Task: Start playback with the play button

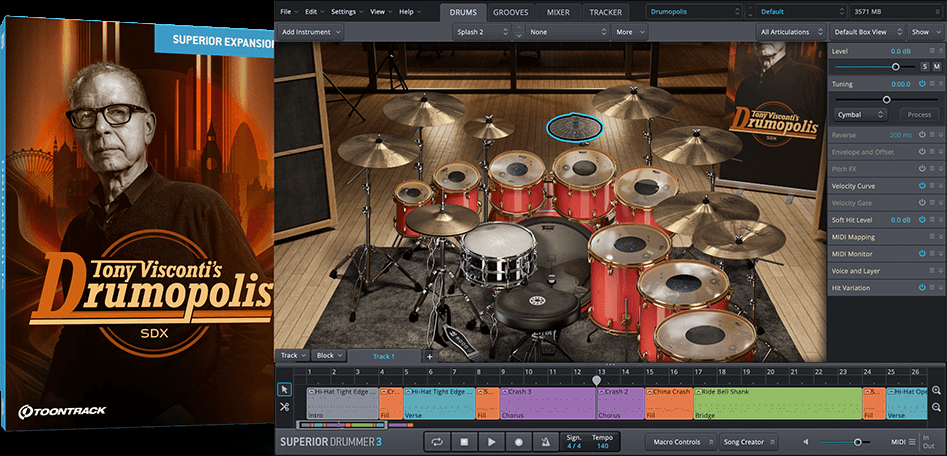Action: (491, 442)
